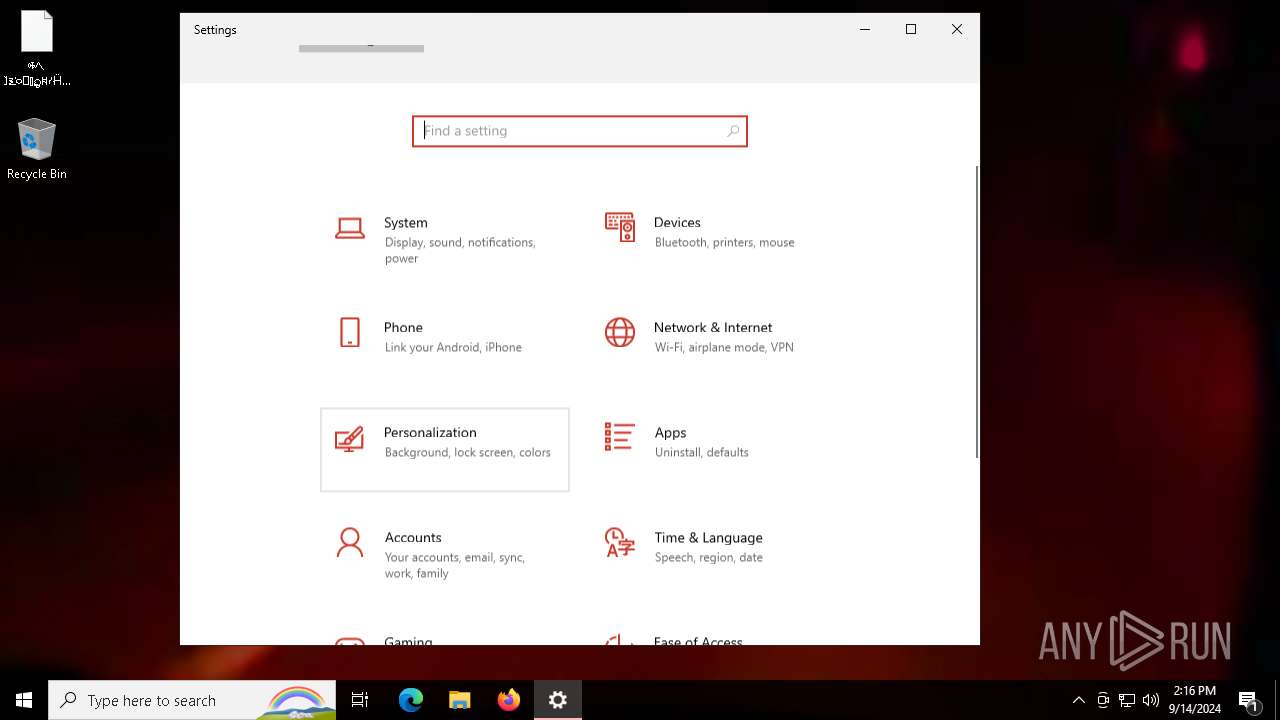
Task: Open the Personalization paintbrush icon
Action: point(349,438)
